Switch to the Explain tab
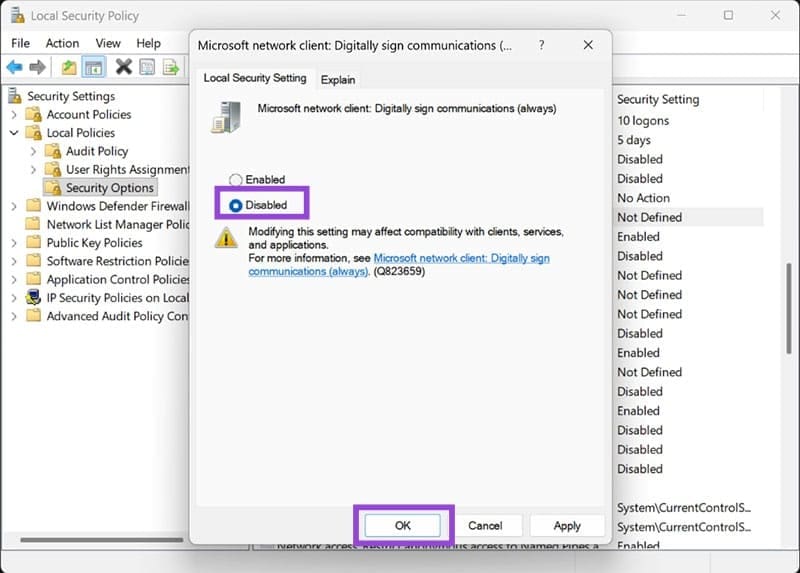Image resolution: width=800 pixels, height=573 pixels. pos(338,80)
